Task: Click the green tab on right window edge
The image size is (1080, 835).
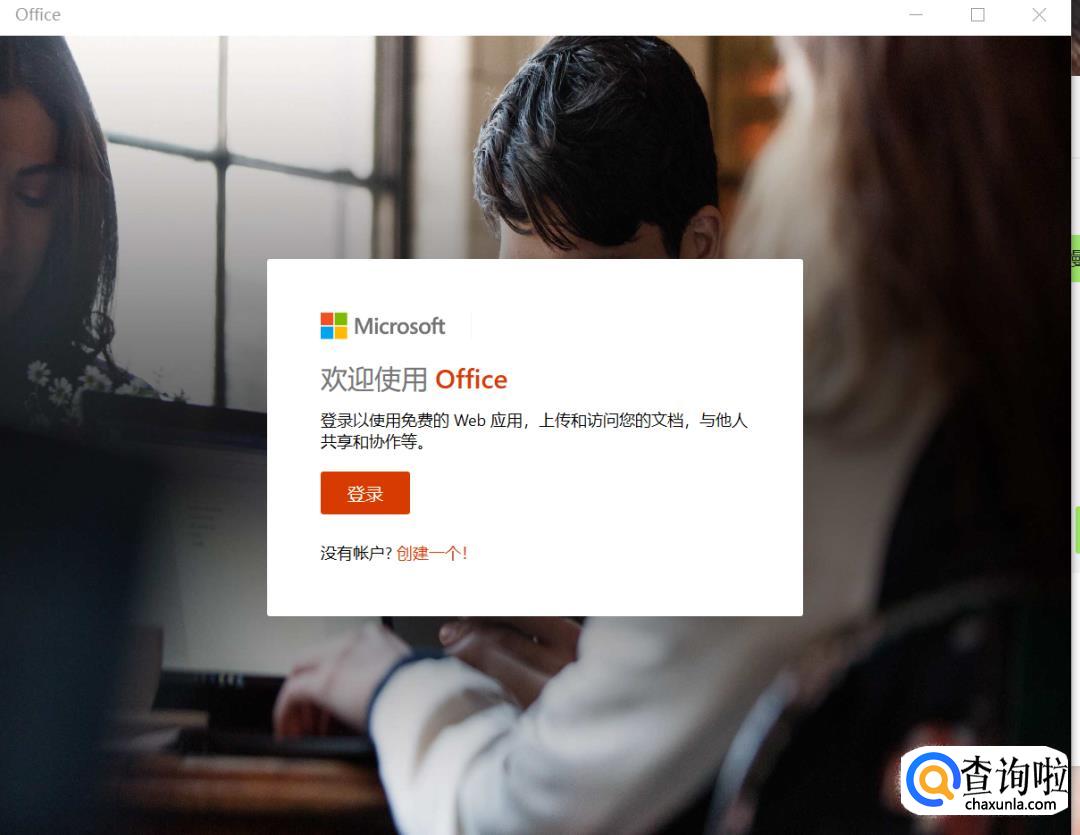Action: click(1075, 258)
